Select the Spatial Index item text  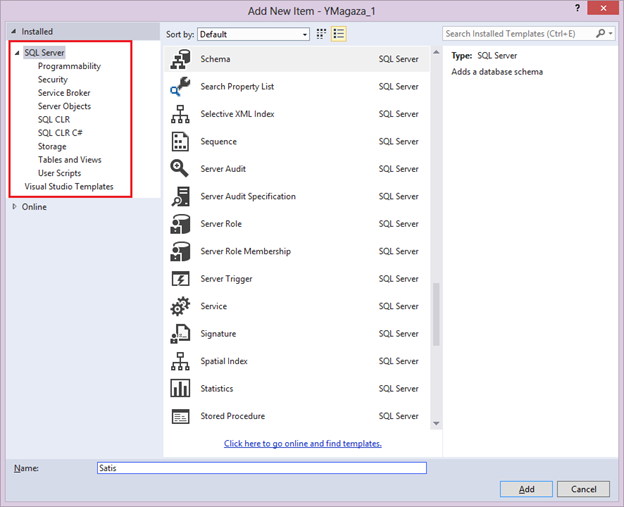click(224, 361)
